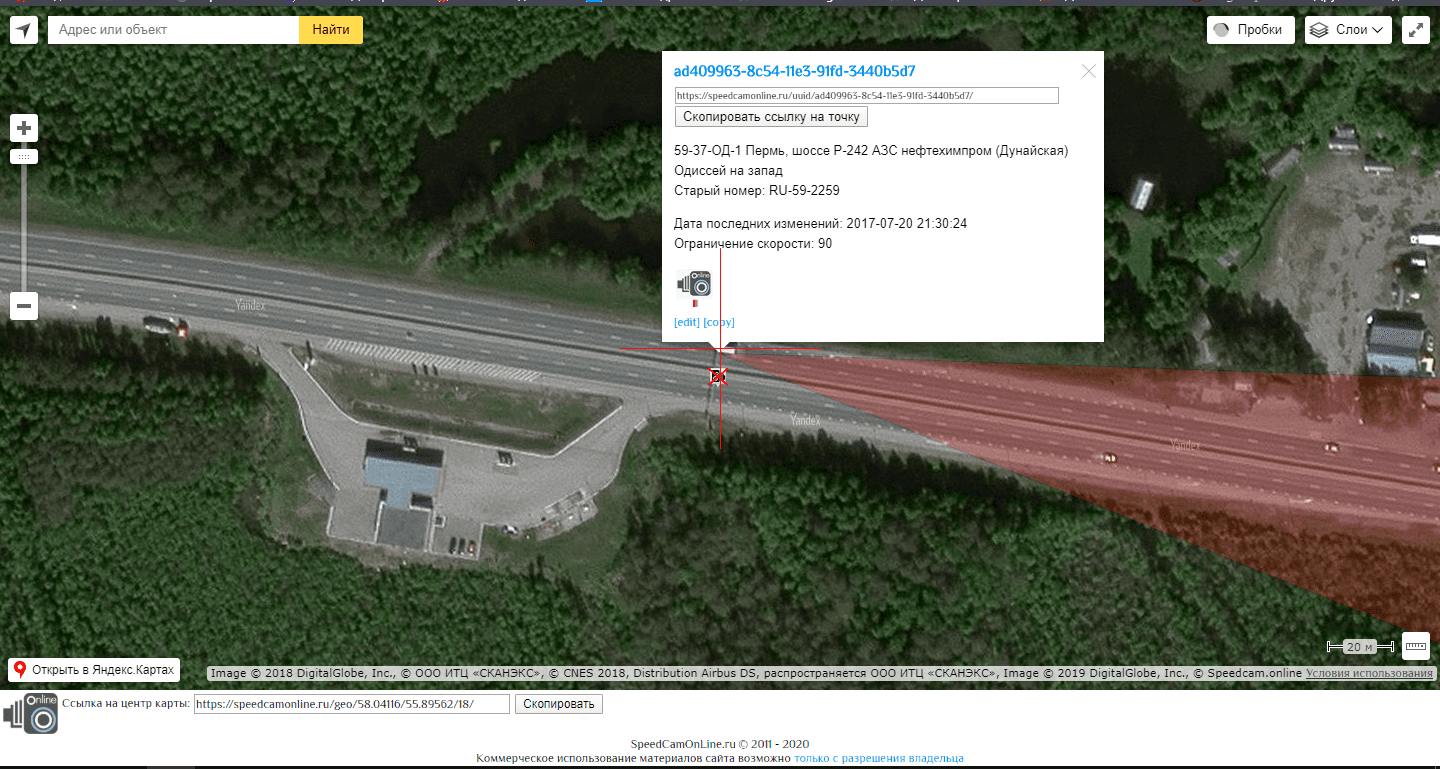
Task: Focus the address search field
Action: point(174,30)
